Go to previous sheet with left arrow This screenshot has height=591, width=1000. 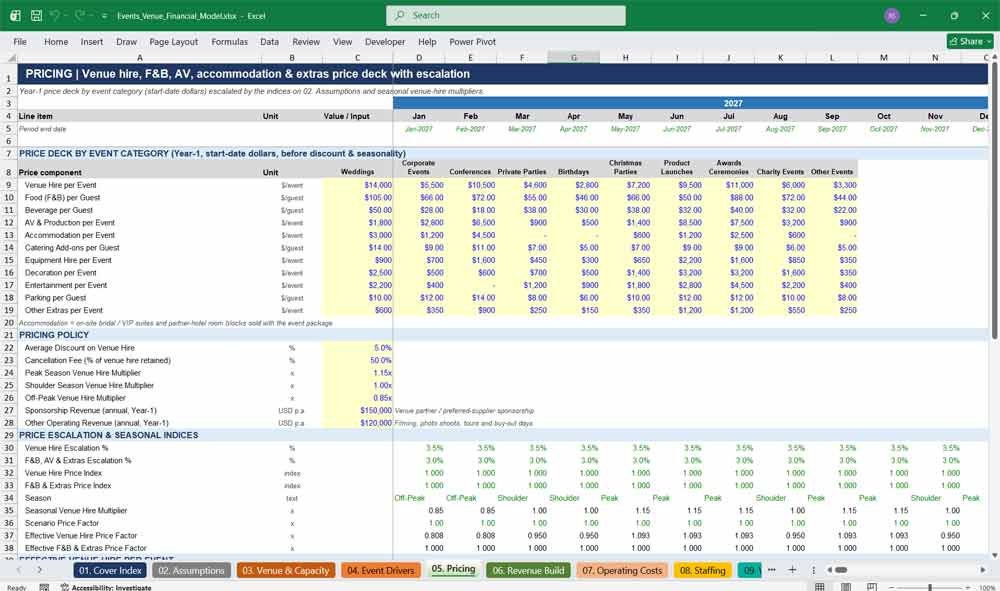pyautogui.click(x=18, y=570)
